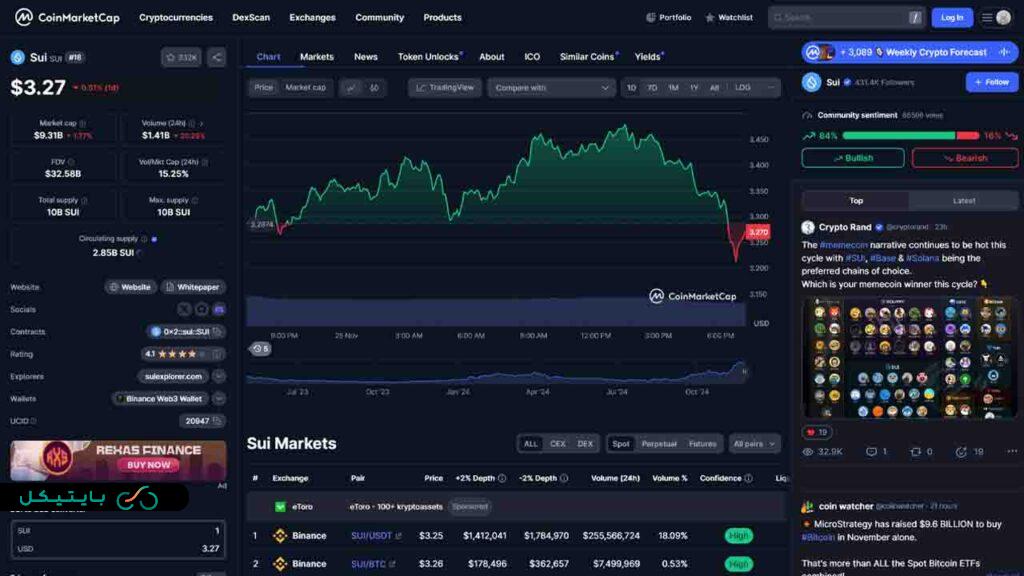Viewport: 1024px width, 576px height.
Task: Click the Discord icon in Socials row
Action: [x=217, y=308]
